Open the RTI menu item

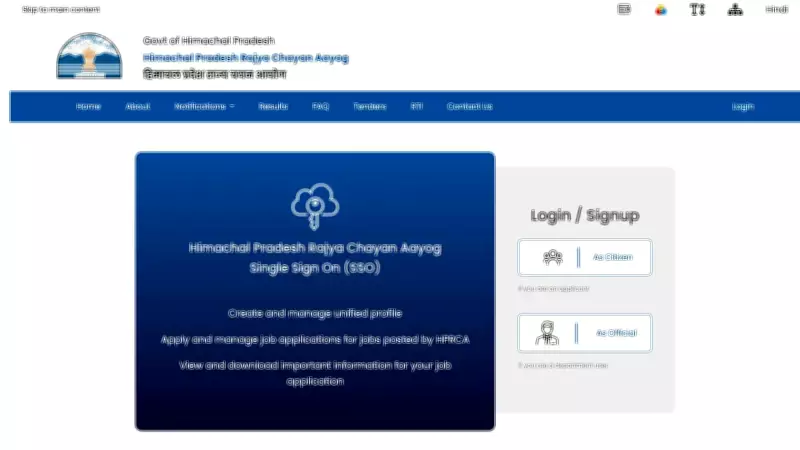(417, 106)
